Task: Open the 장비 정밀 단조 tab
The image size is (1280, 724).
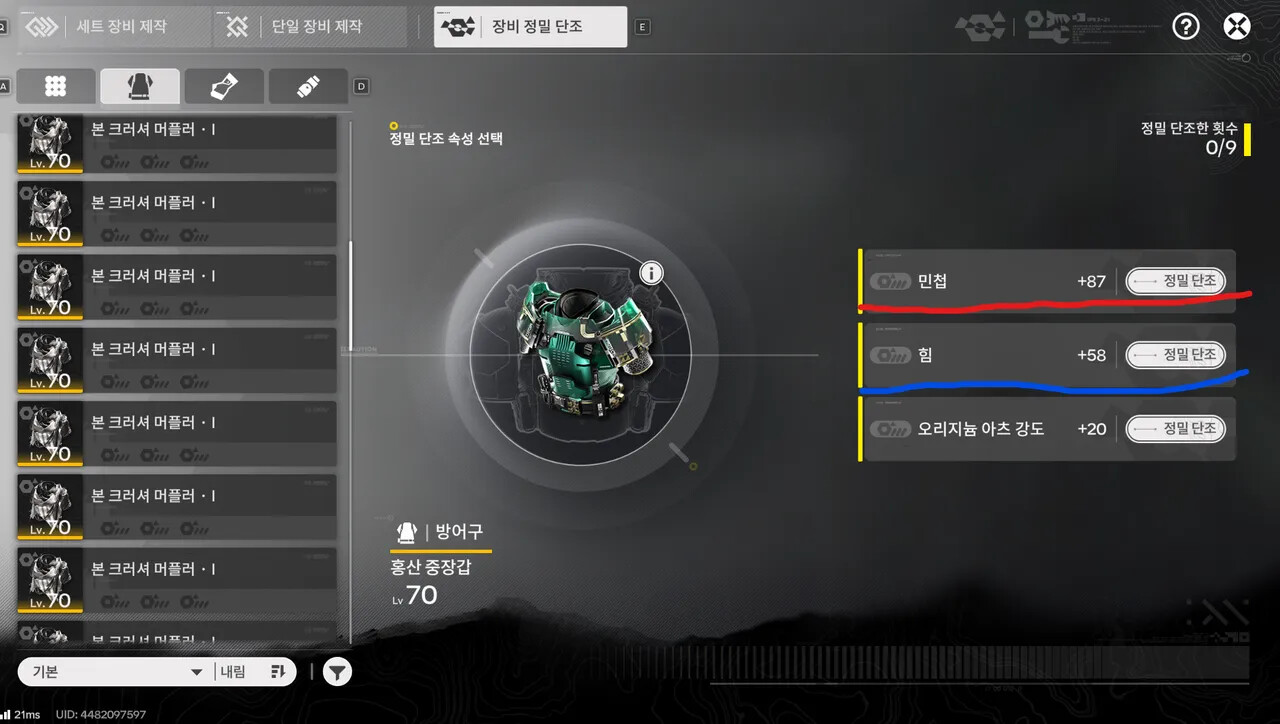Action: (x=530, y=27)
